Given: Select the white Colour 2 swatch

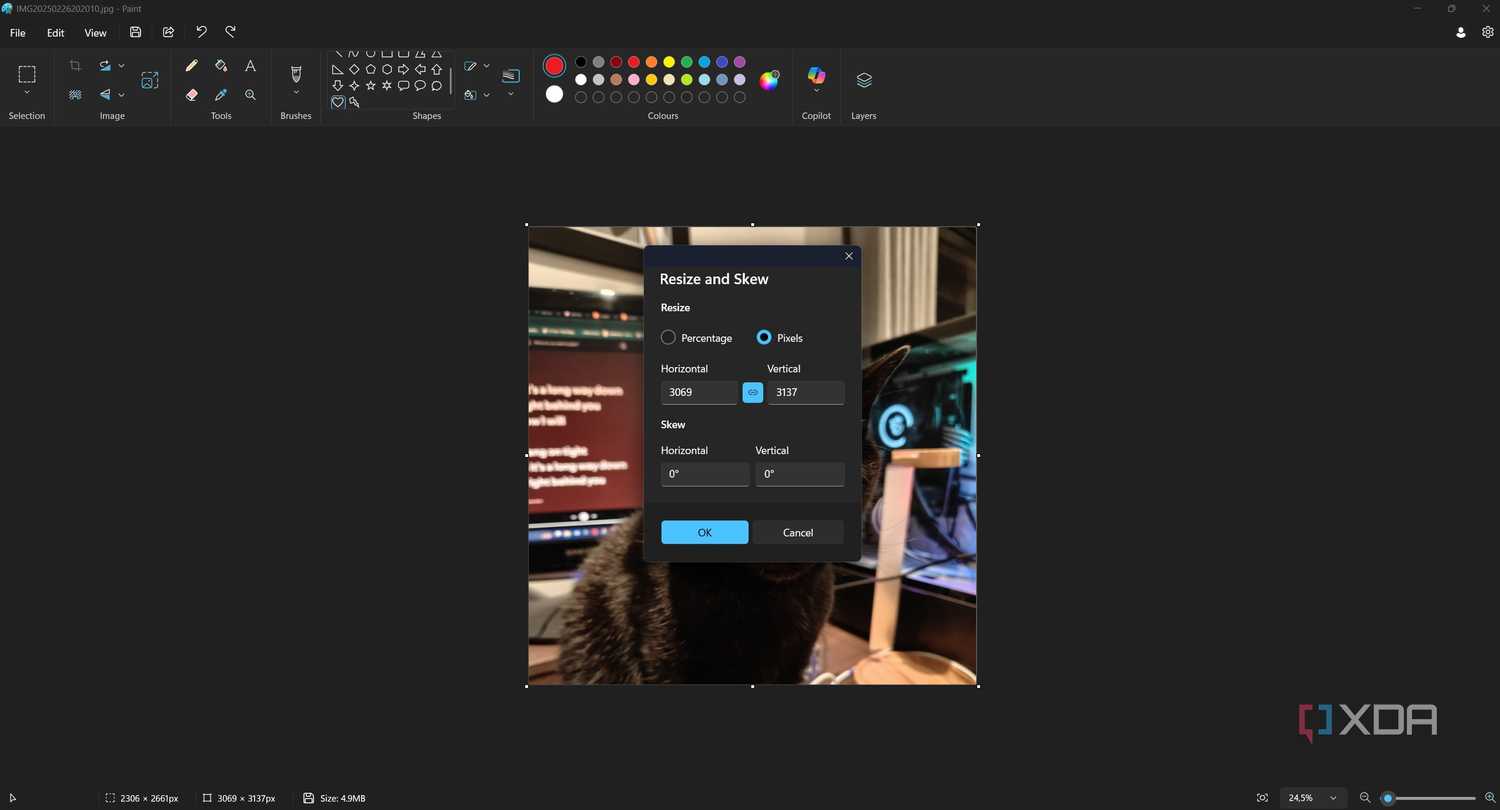Looking at the screenshot, I should 554,94.
